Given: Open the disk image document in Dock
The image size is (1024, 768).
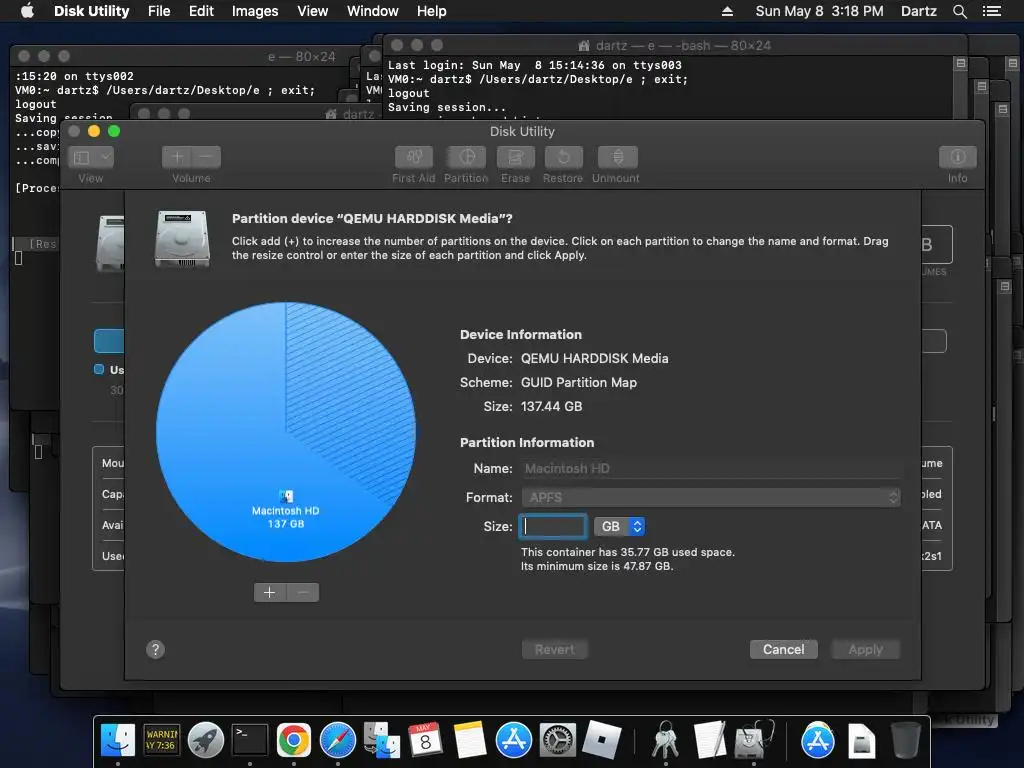Looking at the screenshot, I should click(862, 741).
